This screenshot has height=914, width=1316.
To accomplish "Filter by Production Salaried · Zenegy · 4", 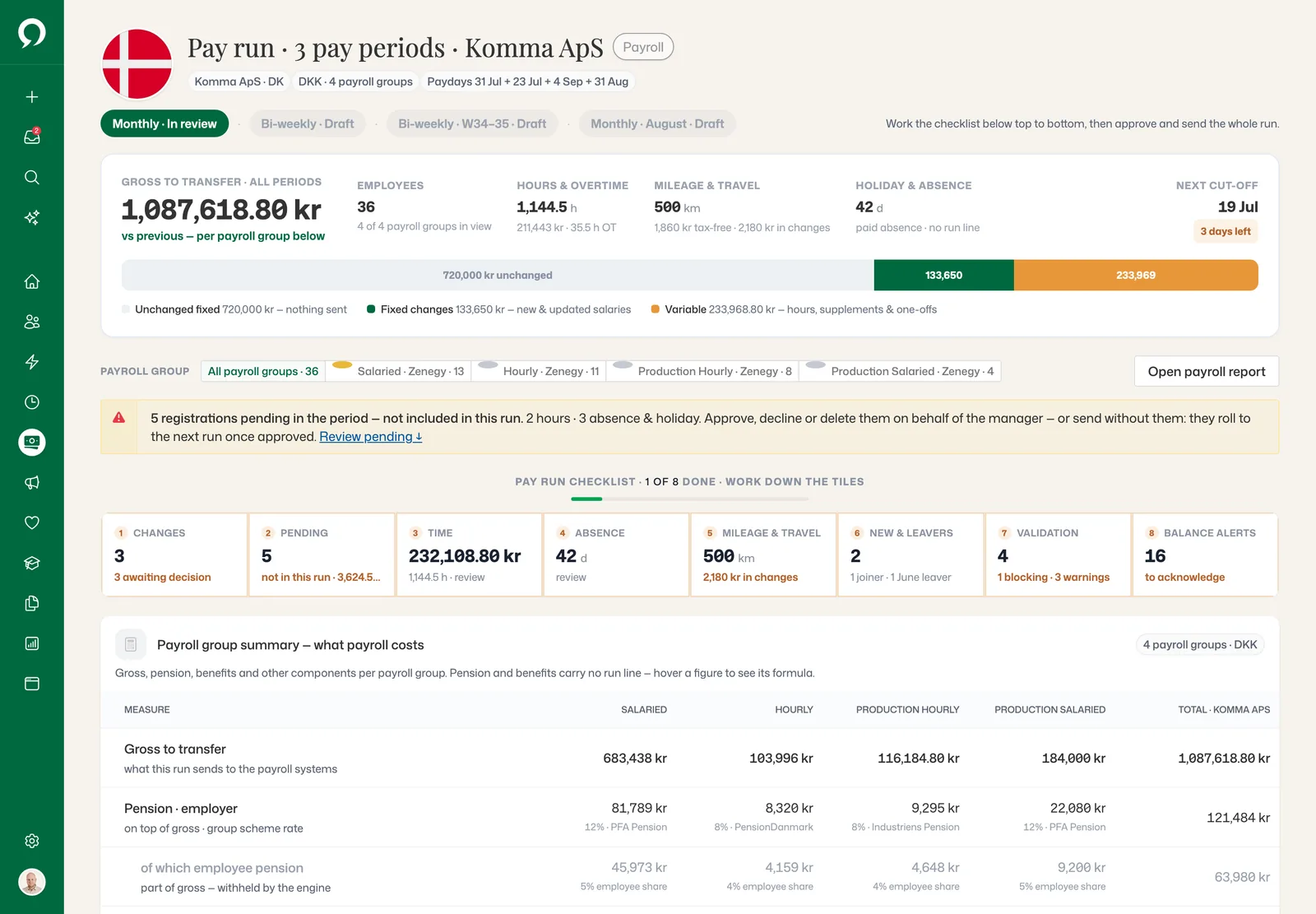I will tap(901, 371).
